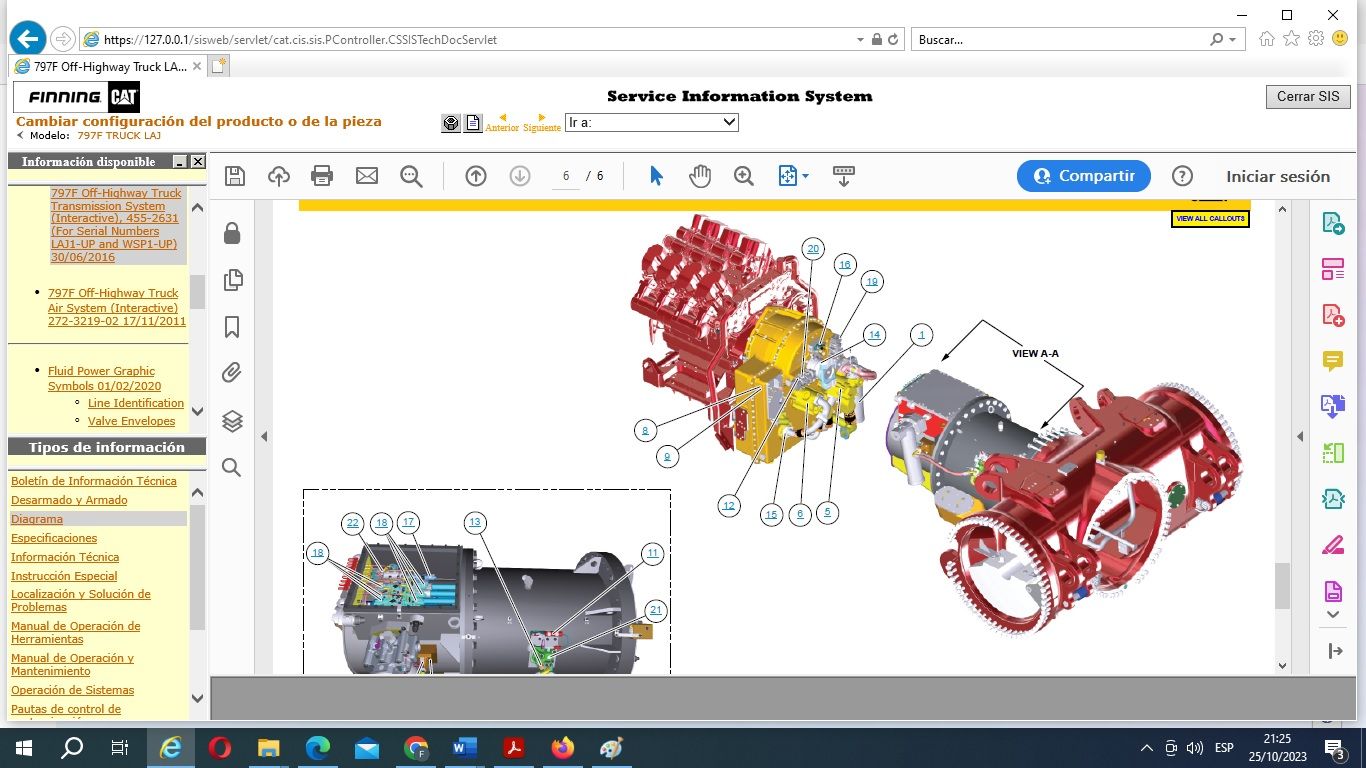This screenshot has width=1366, height=768.
Task: Select the hand pan tool in the PDF toolbar
Action: coord(700,175)
